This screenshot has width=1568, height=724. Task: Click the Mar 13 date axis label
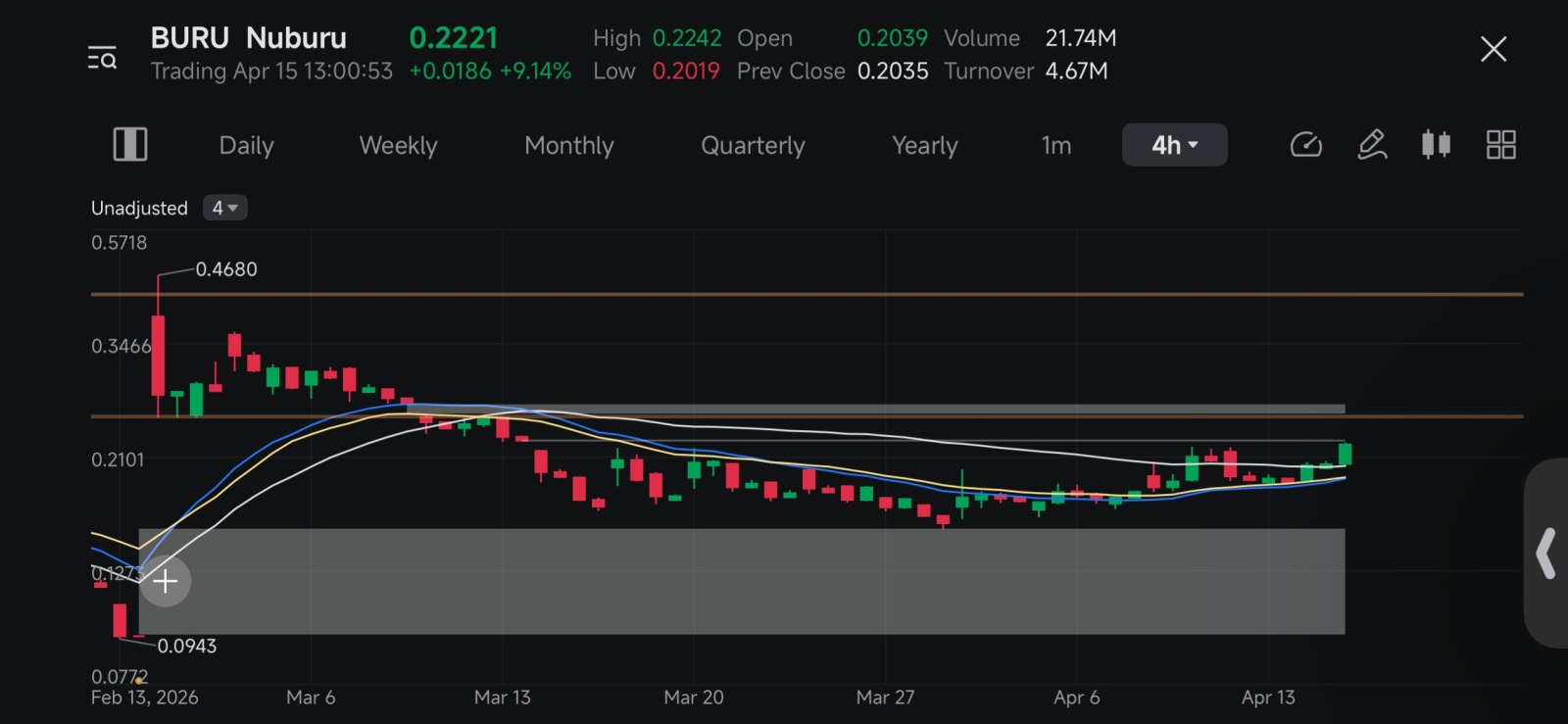coord(502,698)
